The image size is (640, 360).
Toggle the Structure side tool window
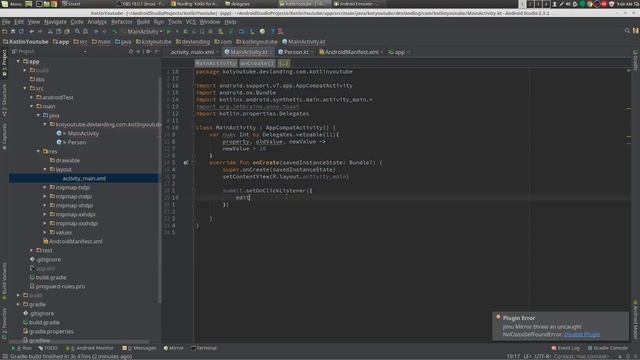(4, 100)
